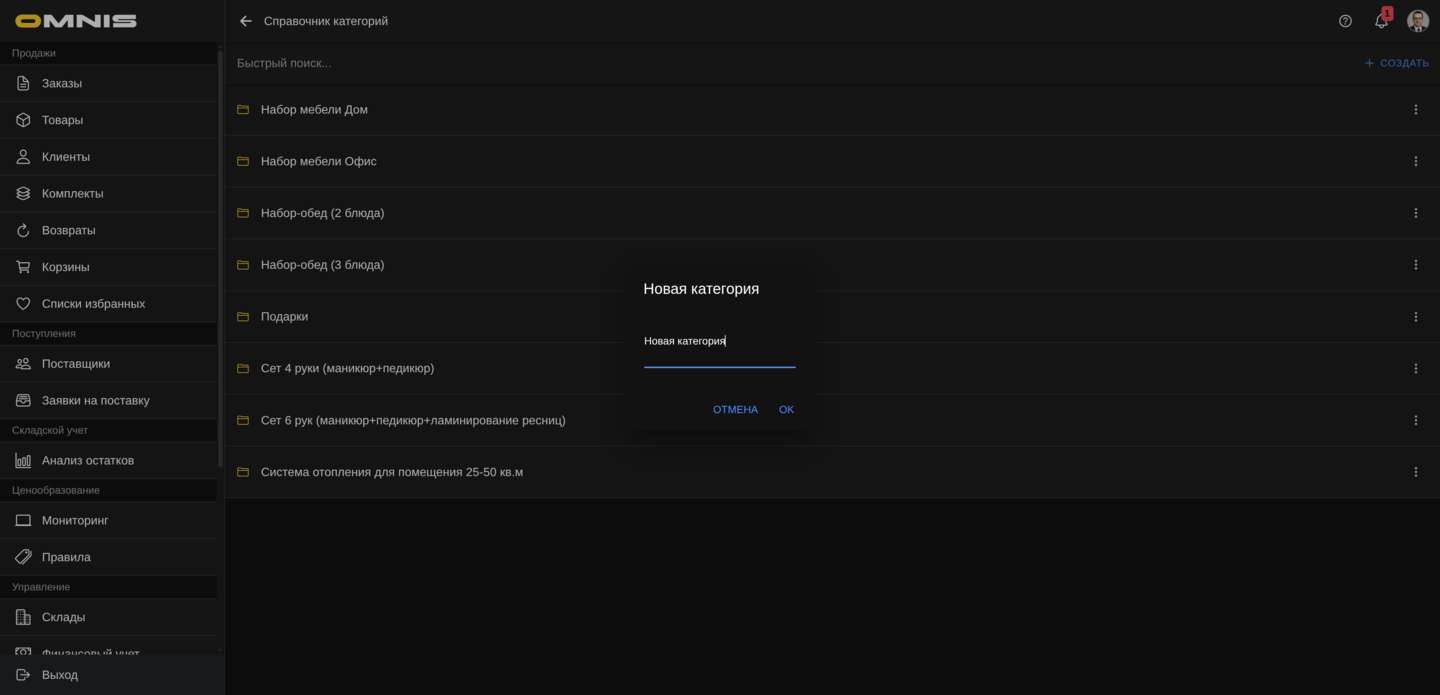The height and width of the screenshot is (695, 1440).
Task: Select Анализ остатков chart icon
Action: (x=23, y=461)
